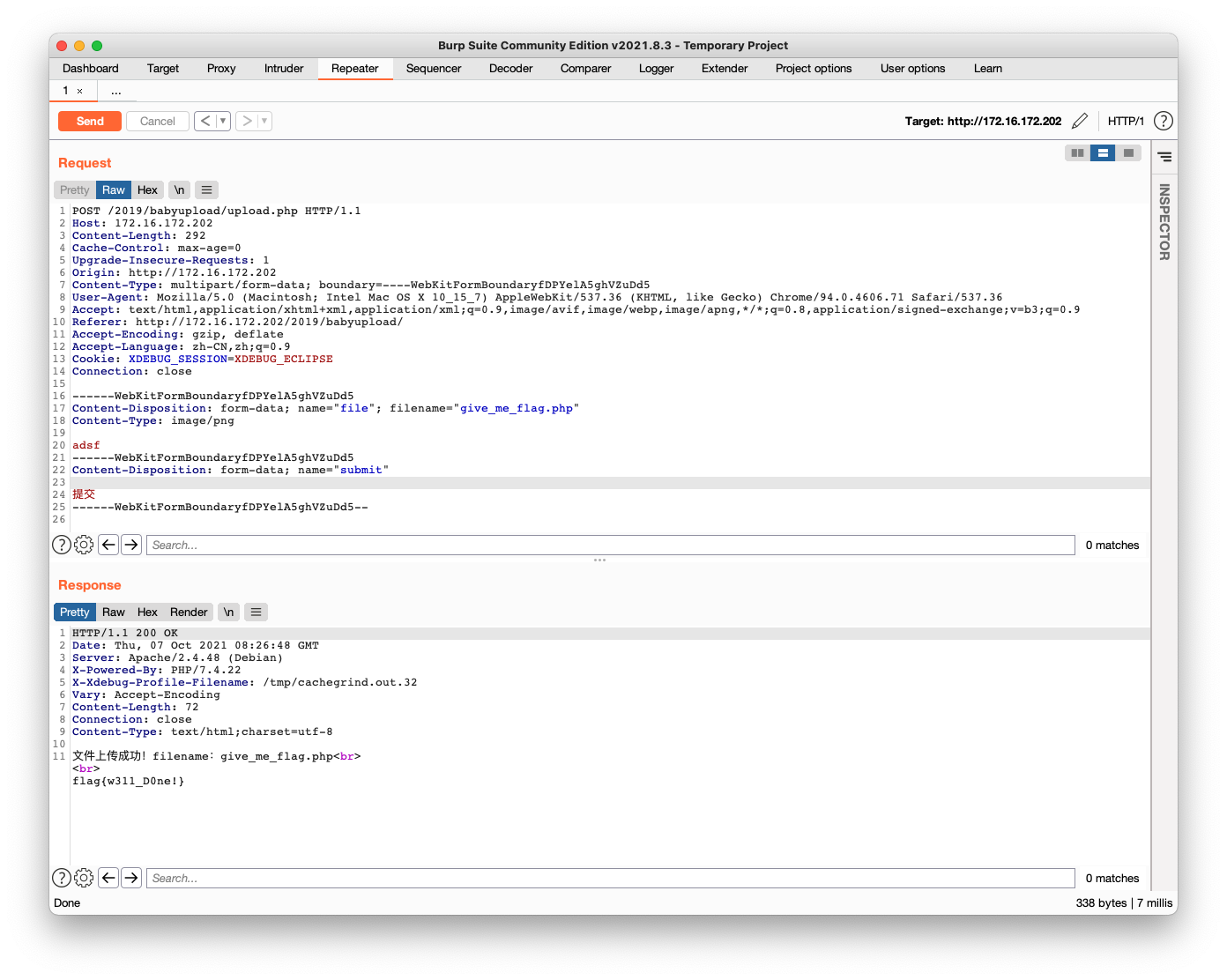This screenshot has height=980, width=1227.
Task: Open response message options menu icon
Action: coord(256,612)
